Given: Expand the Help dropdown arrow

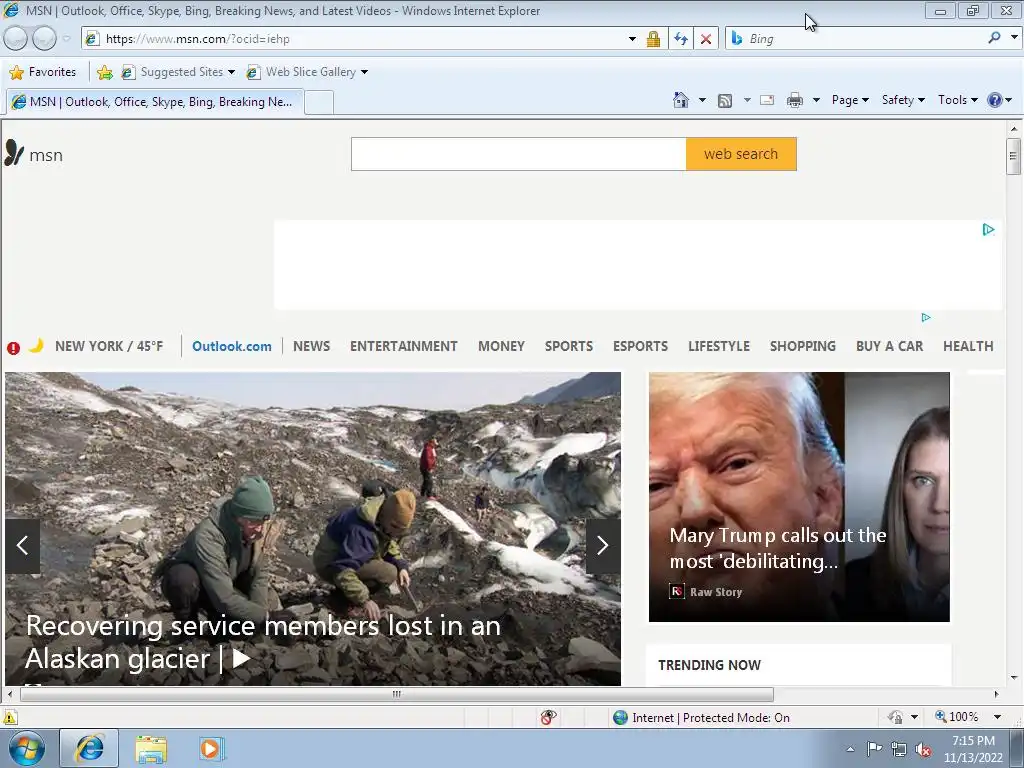Looking at the screenshot, I should 1009,100.
